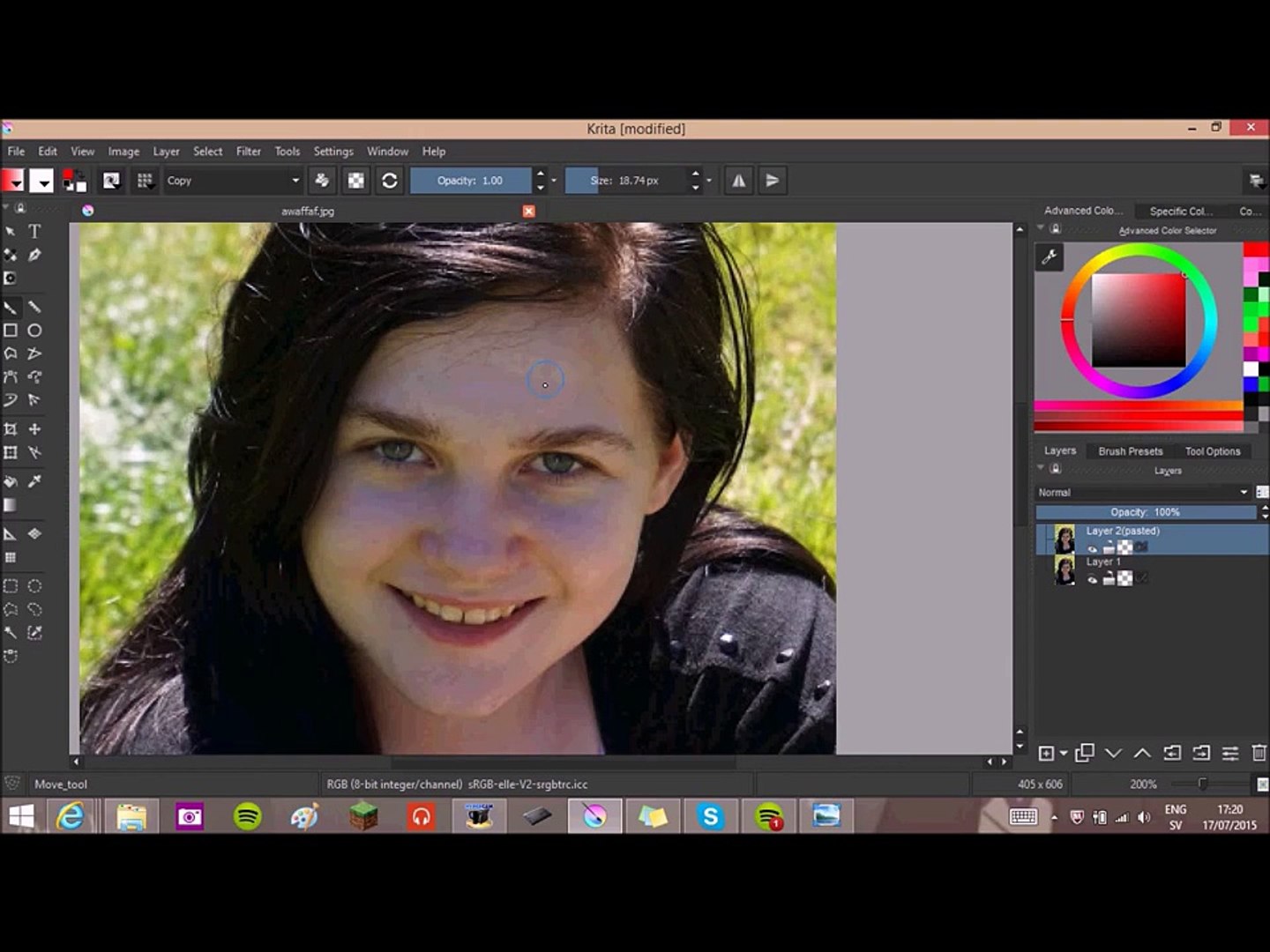Toggle Preserve Alpha checkerboard button in toolbar
Screen dimensions: 1270x952
pos(355,181)
